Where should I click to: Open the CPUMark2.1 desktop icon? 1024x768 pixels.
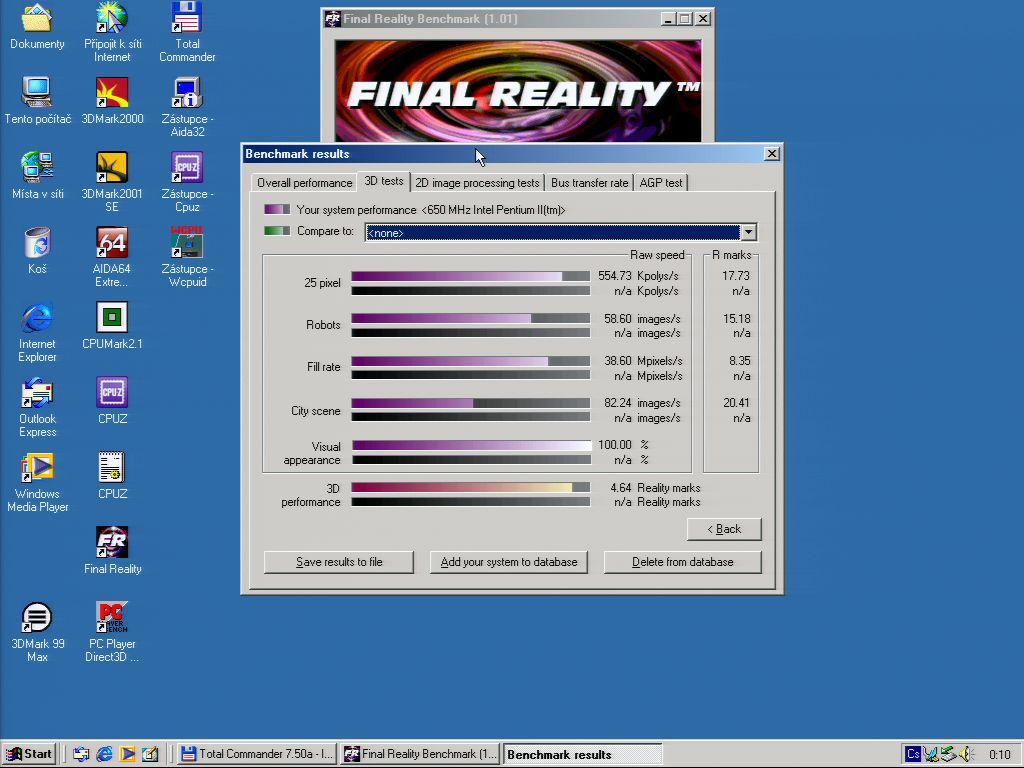(x=112, y=325)
